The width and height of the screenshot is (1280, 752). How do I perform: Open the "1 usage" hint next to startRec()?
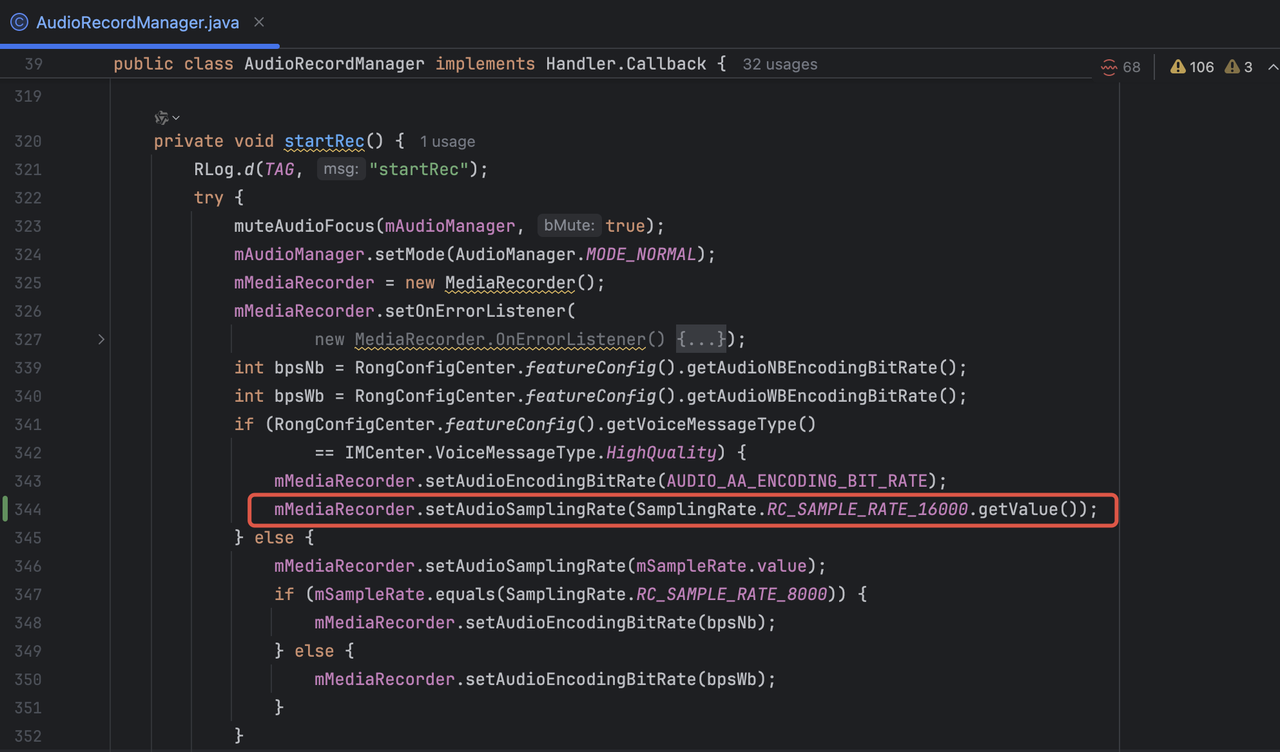tap(447, 142)
